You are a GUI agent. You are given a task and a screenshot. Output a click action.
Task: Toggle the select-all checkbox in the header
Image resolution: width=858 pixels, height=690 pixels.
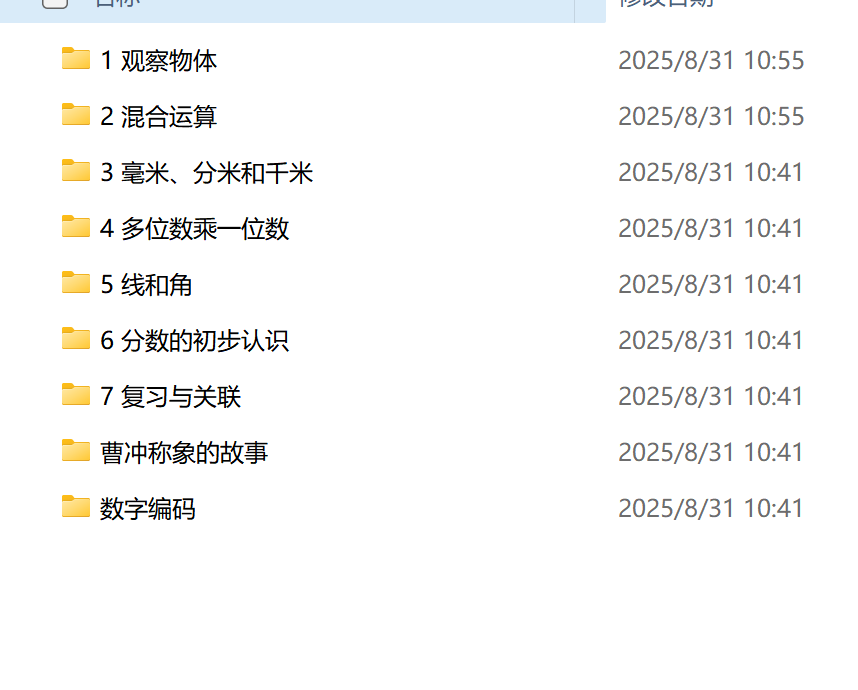pos(55,3)
